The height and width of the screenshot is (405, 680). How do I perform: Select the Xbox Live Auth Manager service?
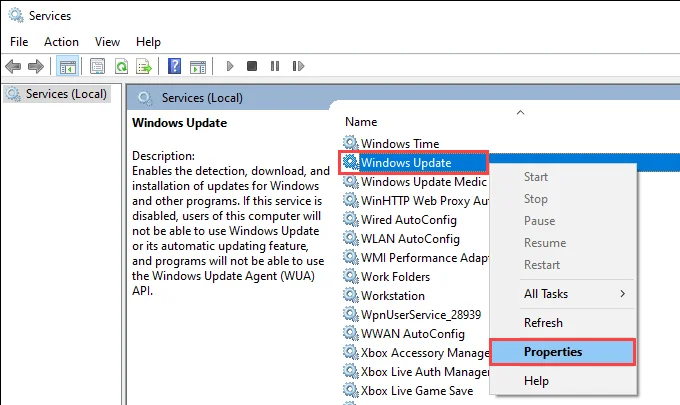point(425,372)
